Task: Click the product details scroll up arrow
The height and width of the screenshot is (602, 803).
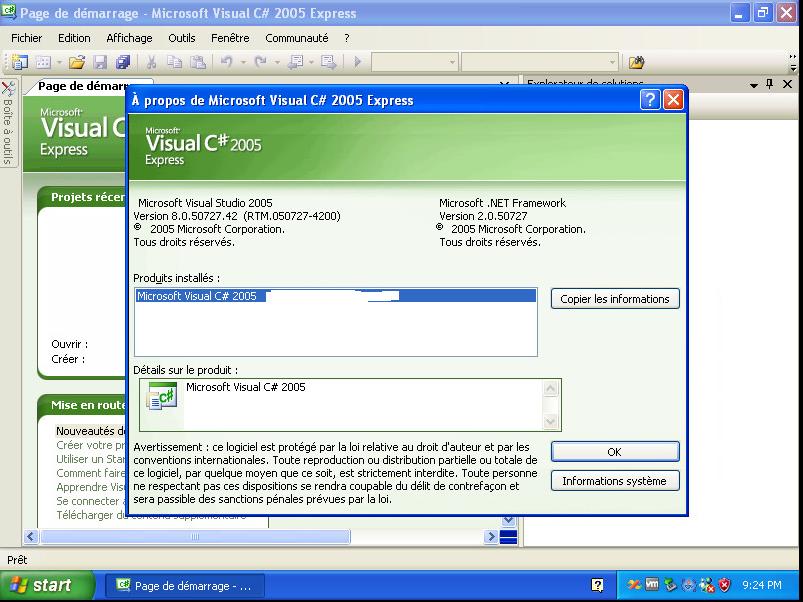Action: 551,389
